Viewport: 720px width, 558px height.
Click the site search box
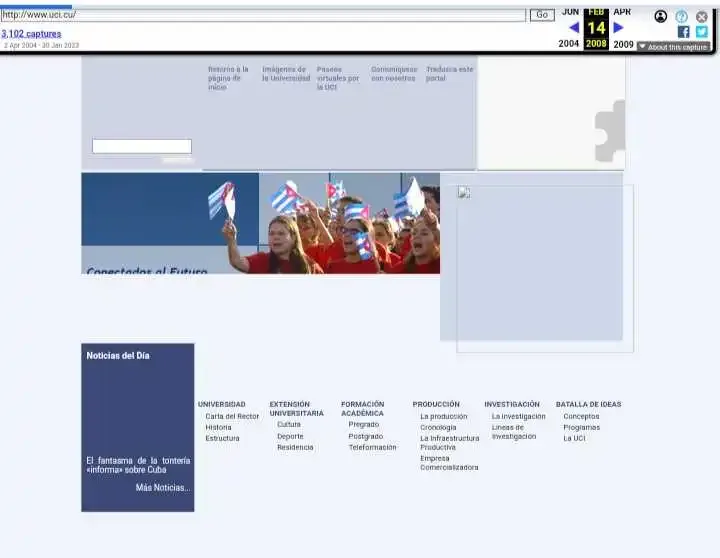click(142, 147)
